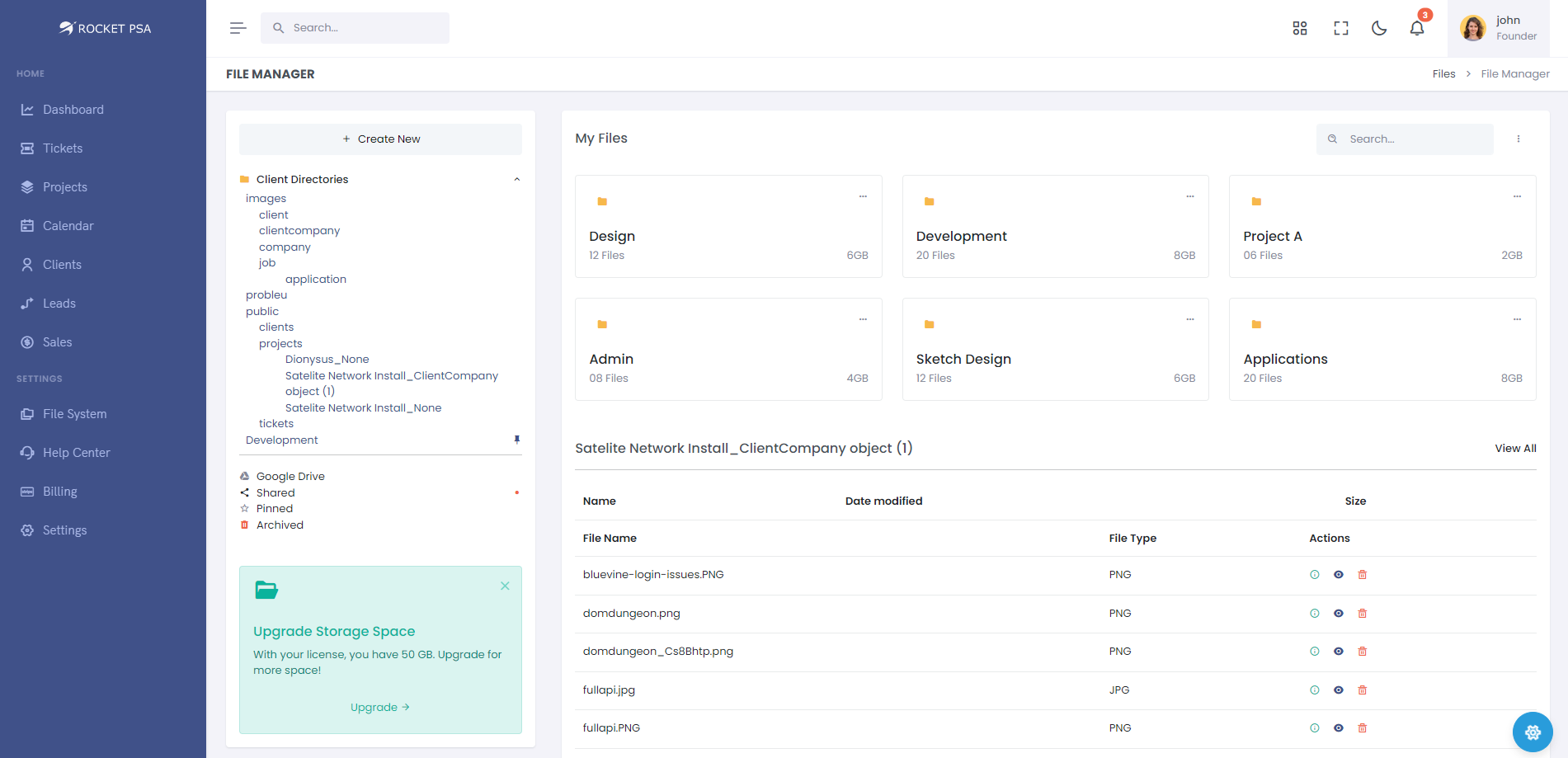Collapse the Client Directories tree
This screenshot has width=1568, height=758.
(517, 179)
